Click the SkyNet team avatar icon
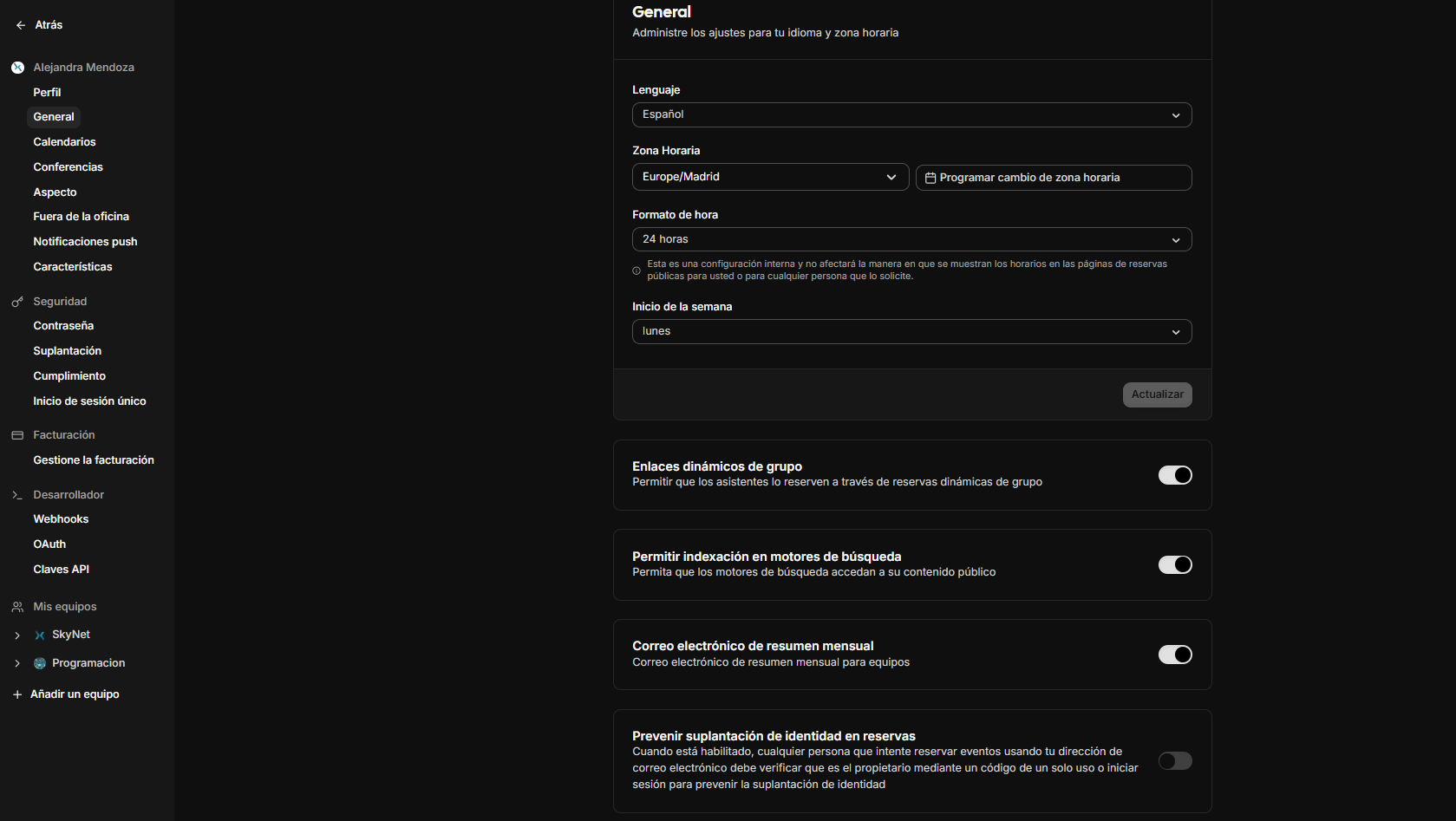The width and height of the screenshot is (1456, 821). coord(39,634)
